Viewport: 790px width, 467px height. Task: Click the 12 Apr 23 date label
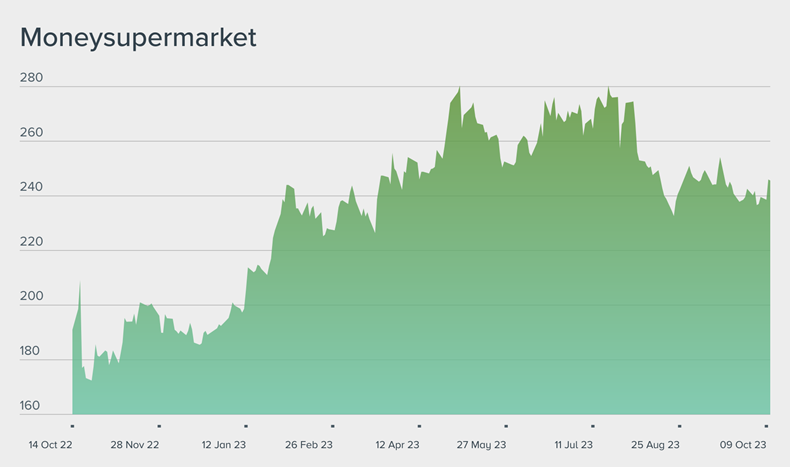click(397, 445)
